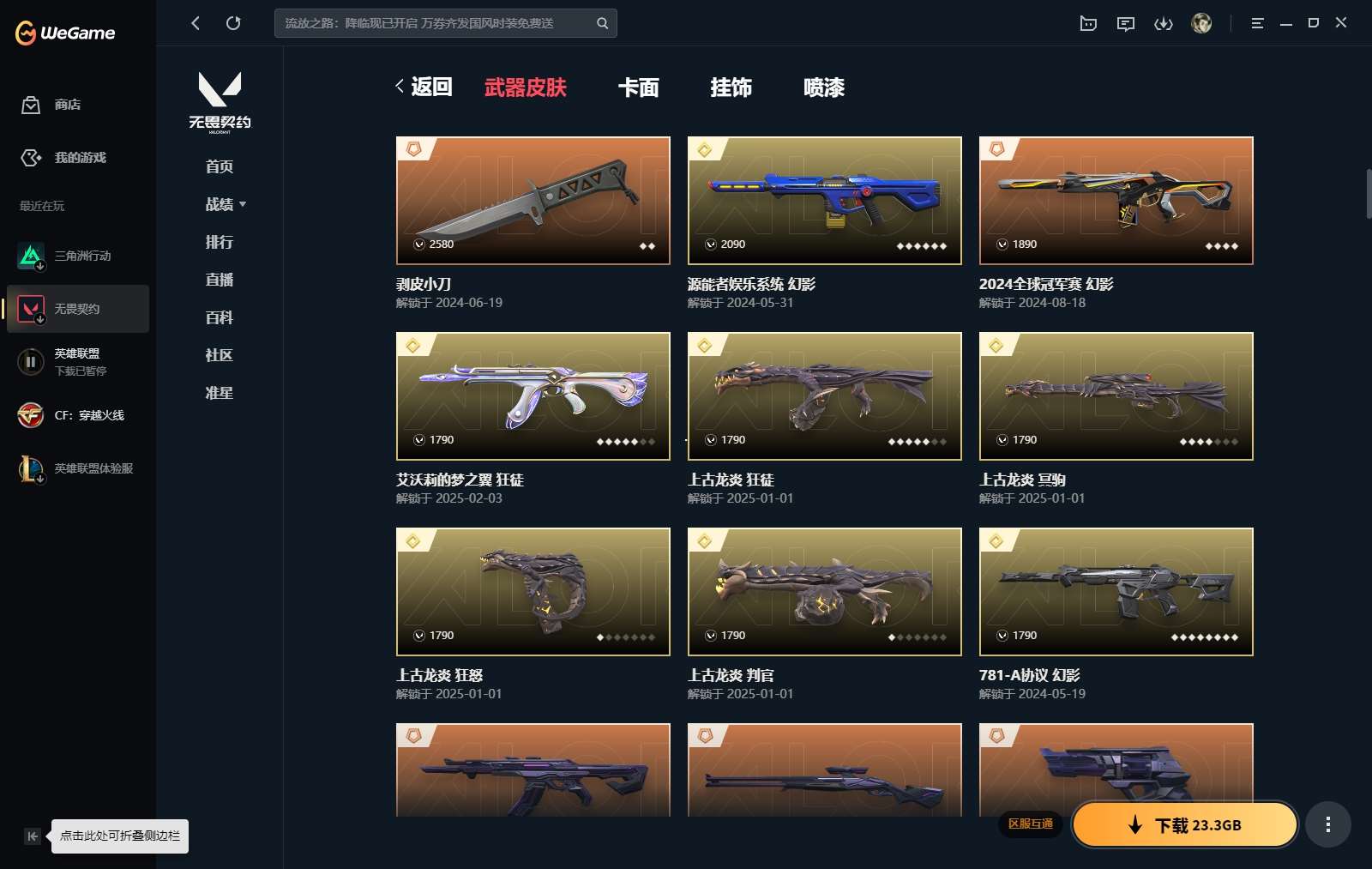The height and width of the screenshot is (869, 1372).
Task: Expand the 战绩 dropdown menu
Action: [226, 204]
